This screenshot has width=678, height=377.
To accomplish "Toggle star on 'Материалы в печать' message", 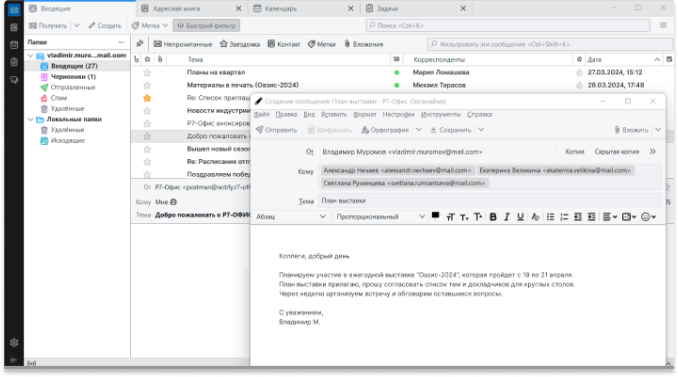I will [x=147, y=85].
